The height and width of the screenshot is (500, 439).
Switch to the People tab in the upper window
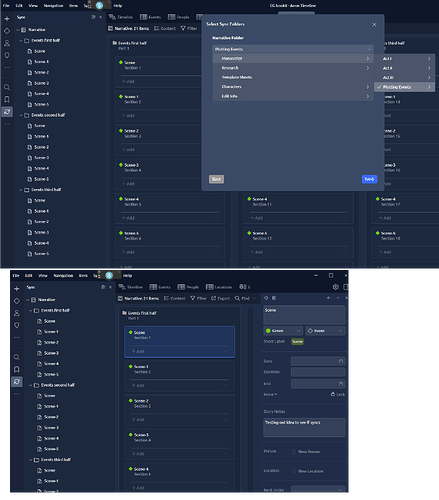pyautogui.click(x=179, y=17)
